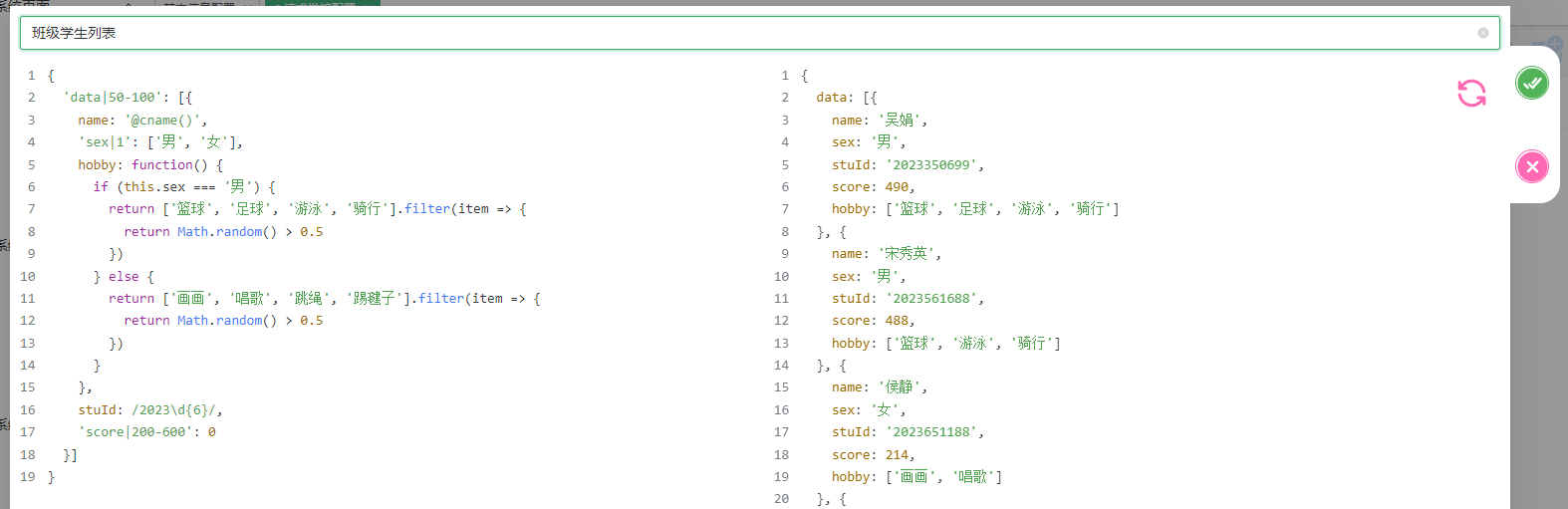
Task: Click name: '宋秀英' in the output
Action: point(887,254)
